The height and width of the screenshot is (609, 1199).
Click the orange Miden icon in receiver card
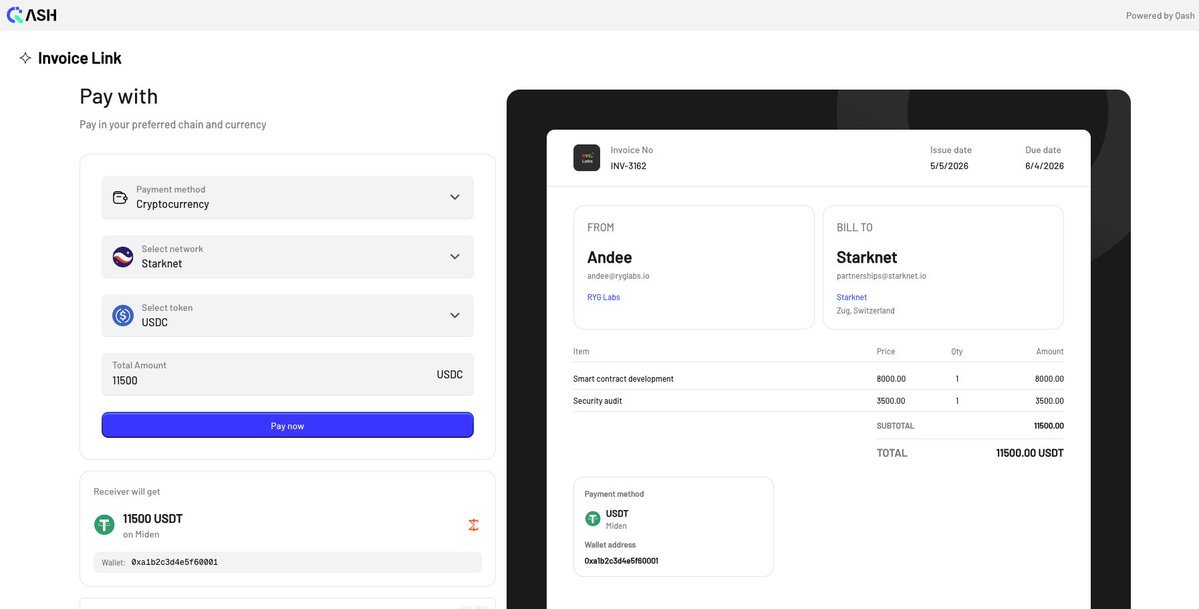(473, 525)
